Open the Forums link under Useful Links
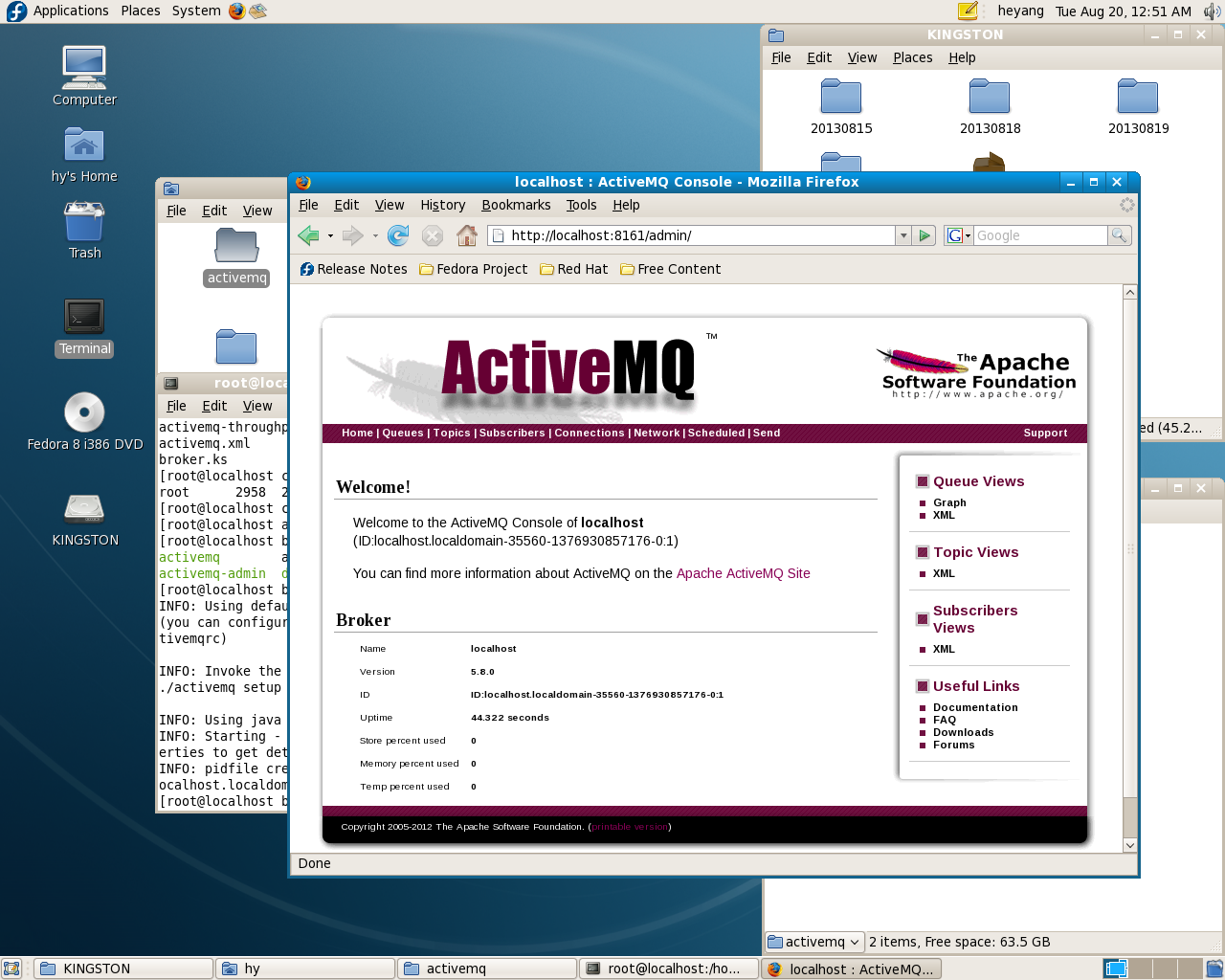This screenshot has height=980, width=1225. pos(953,745)
